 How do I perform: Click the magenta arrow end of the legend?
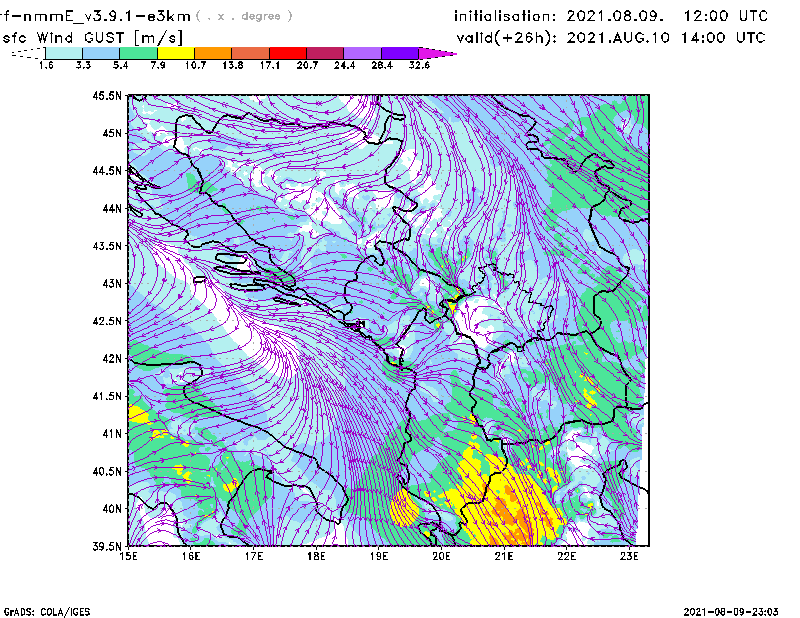pos(437,53)
